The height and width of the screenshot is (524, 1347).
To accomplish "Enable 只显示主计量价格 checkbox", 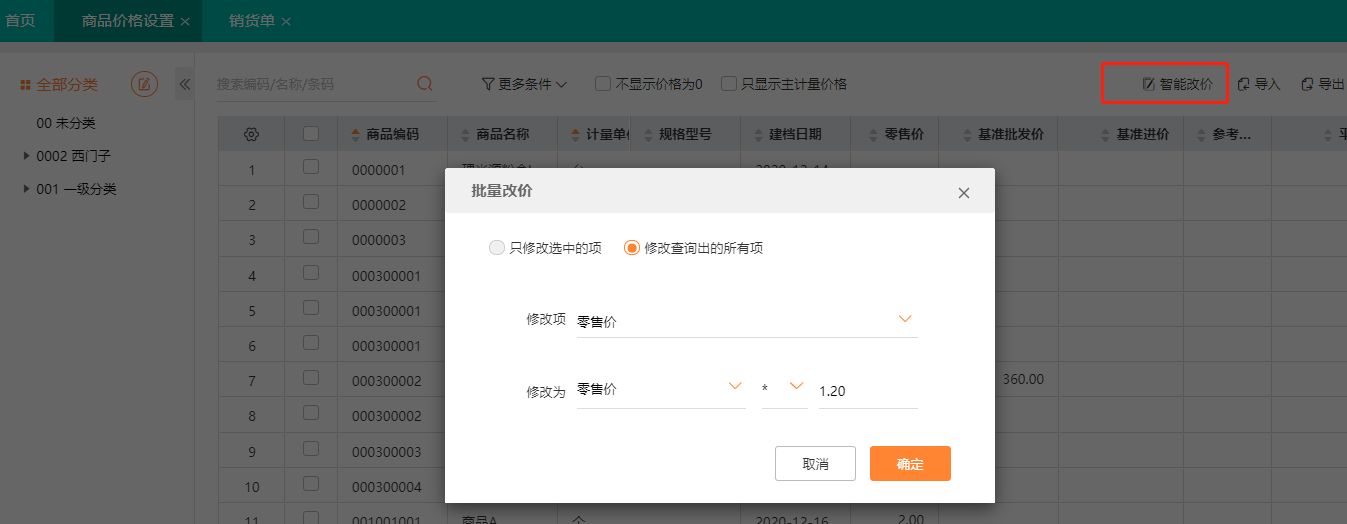I will click(x=729, y=84).
